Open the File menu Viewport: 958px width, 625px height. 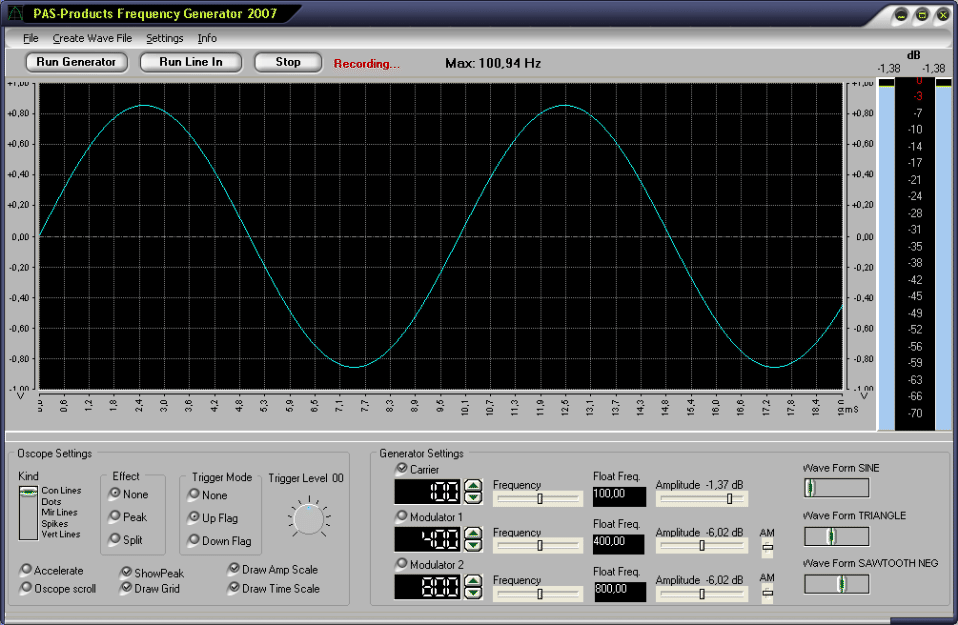pos(31,38)
